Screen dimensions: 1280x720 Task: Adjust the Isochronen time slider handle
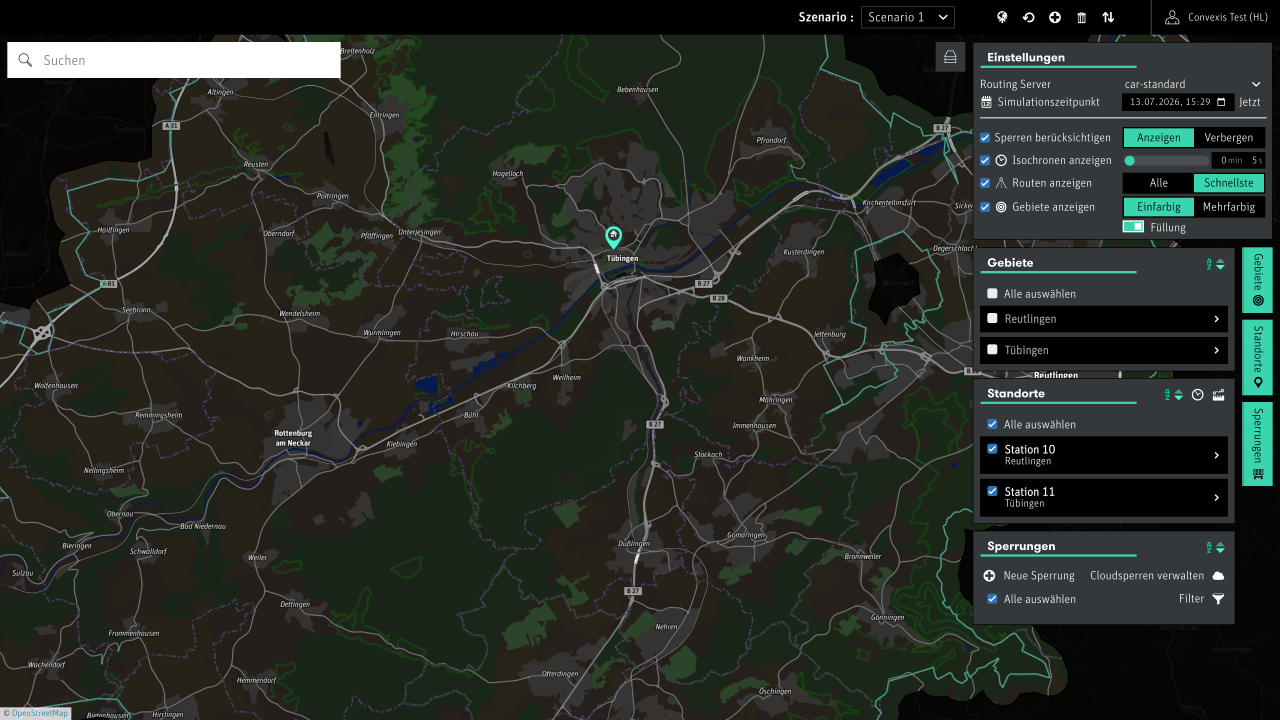click(x=1130, y=160)
